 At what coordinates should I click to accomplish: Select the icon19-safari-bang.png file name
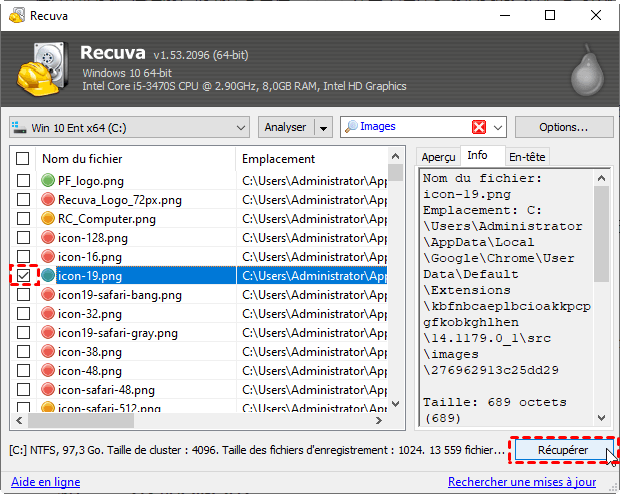click(120, 295)
